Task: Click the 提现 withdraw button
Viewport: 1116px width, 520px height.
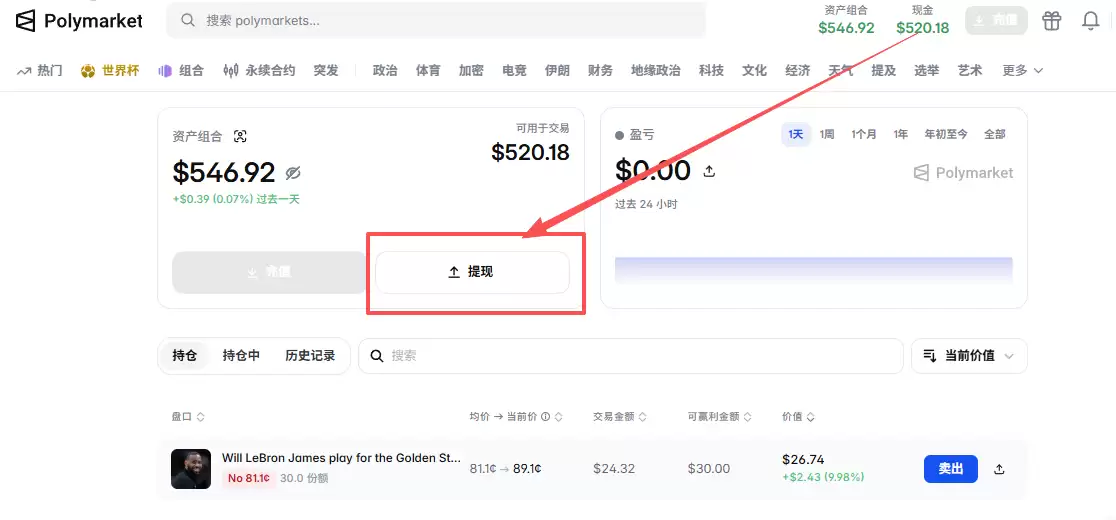Action: pyautogui.click(x=473, y=272)
